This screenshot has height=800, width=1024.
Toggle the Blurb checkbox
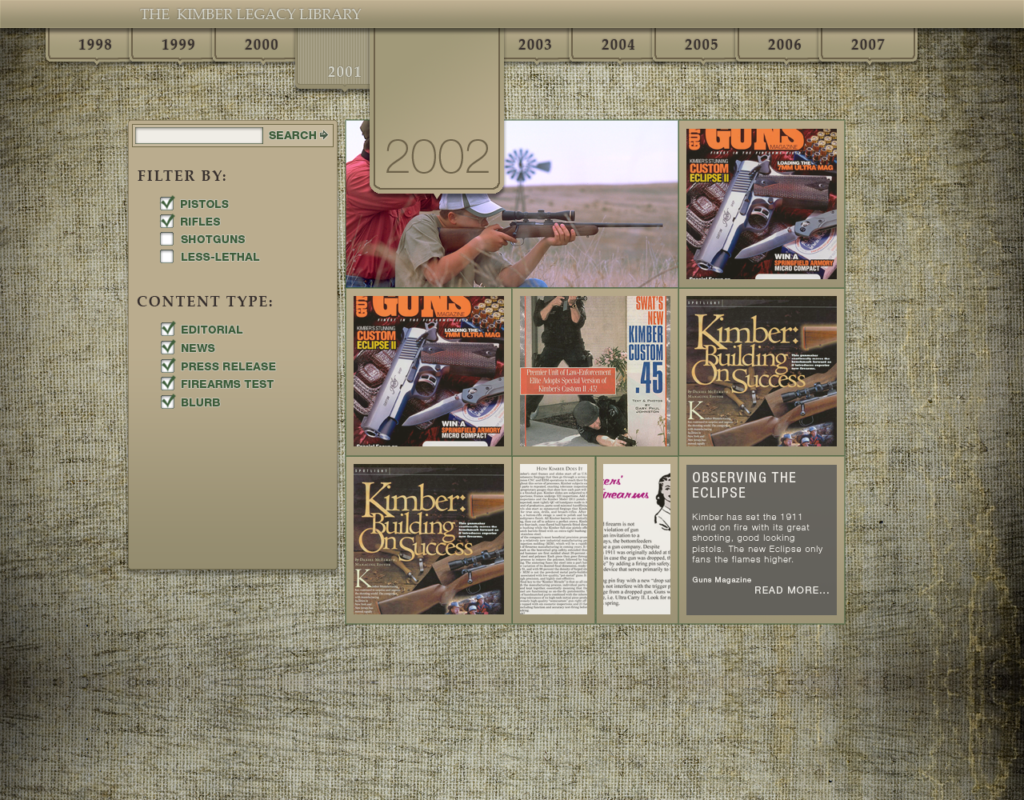[x=168, y=402]
